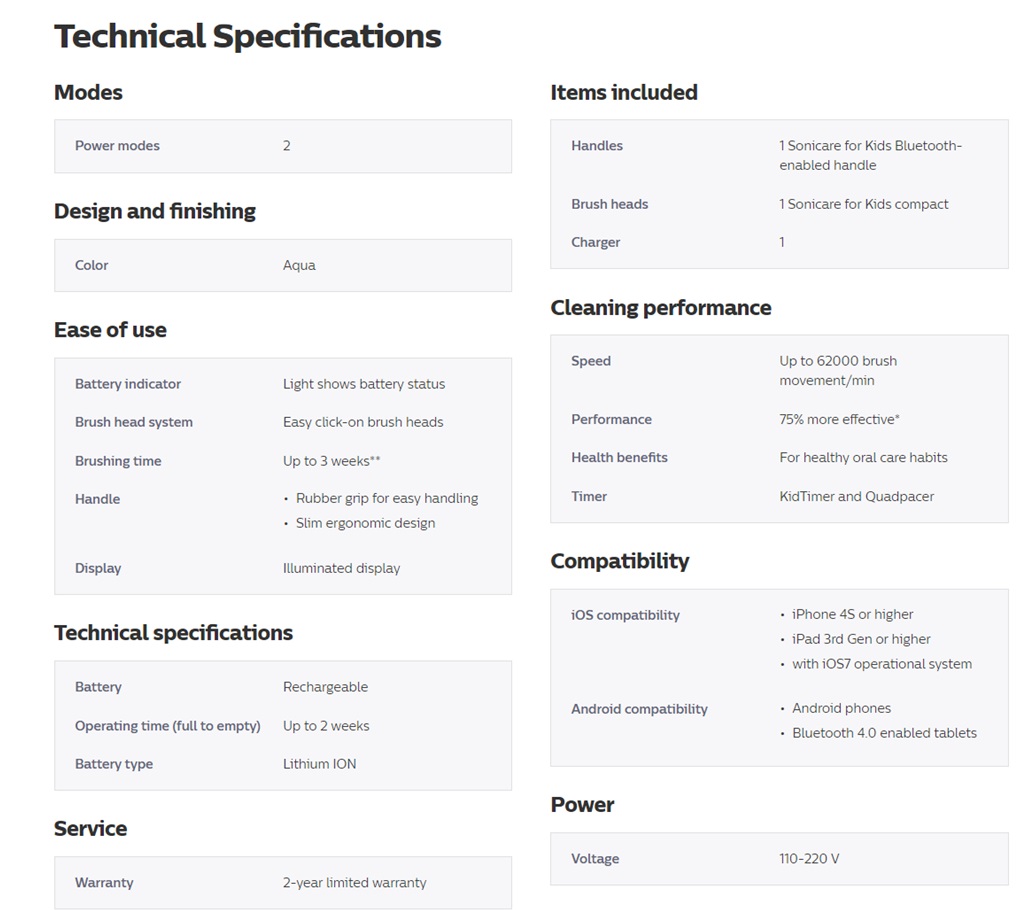Select the iPhone 4S or higher bullet
This screenshot has height=910, width=1018.
click(852, 614)
